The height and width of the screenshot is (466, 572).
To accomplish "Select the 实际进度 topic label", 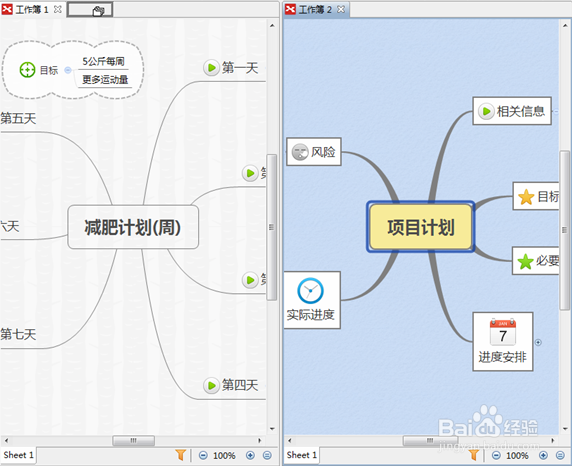I will pyautogui.click(x=310, y=315).
